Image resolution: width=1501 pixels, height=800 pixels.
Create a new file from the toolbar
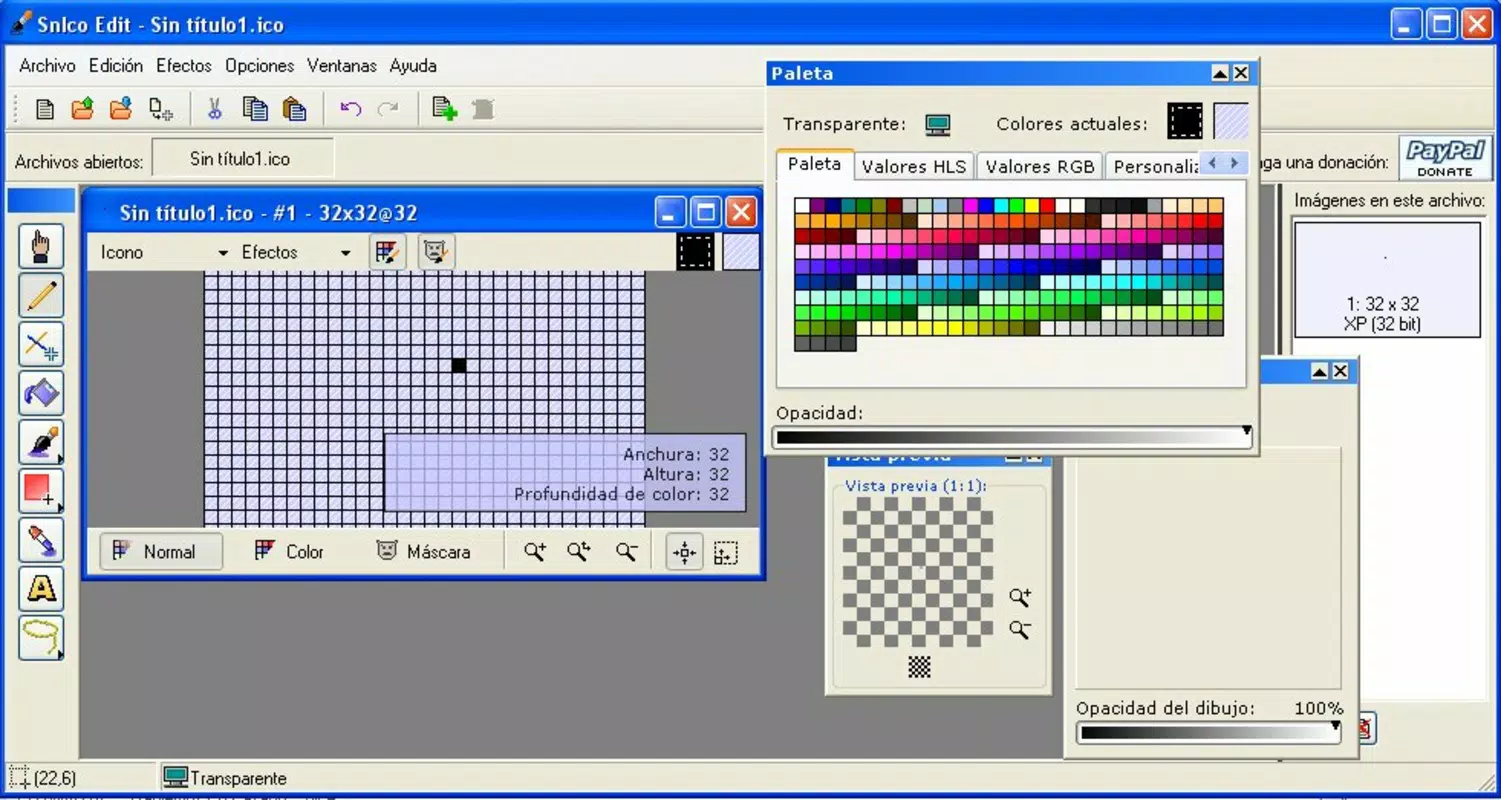pos(45,109)
